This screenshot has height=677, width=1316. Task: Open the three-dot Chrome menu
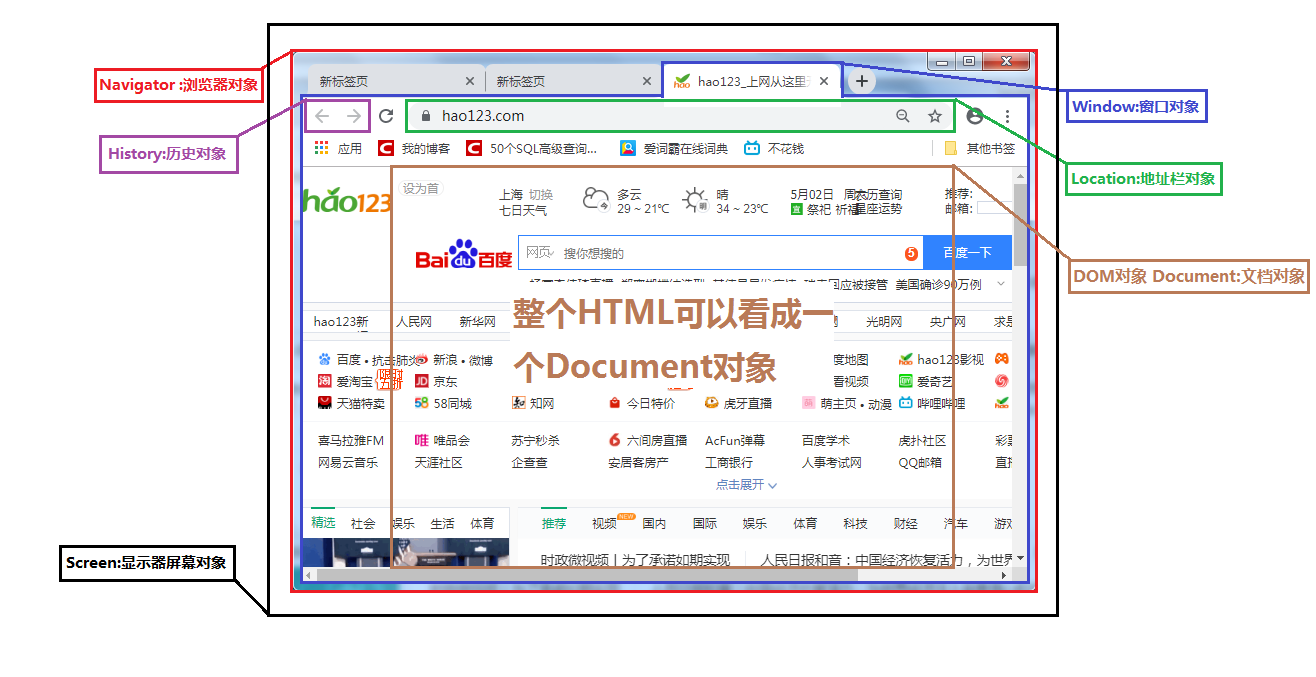(1007, 116)
